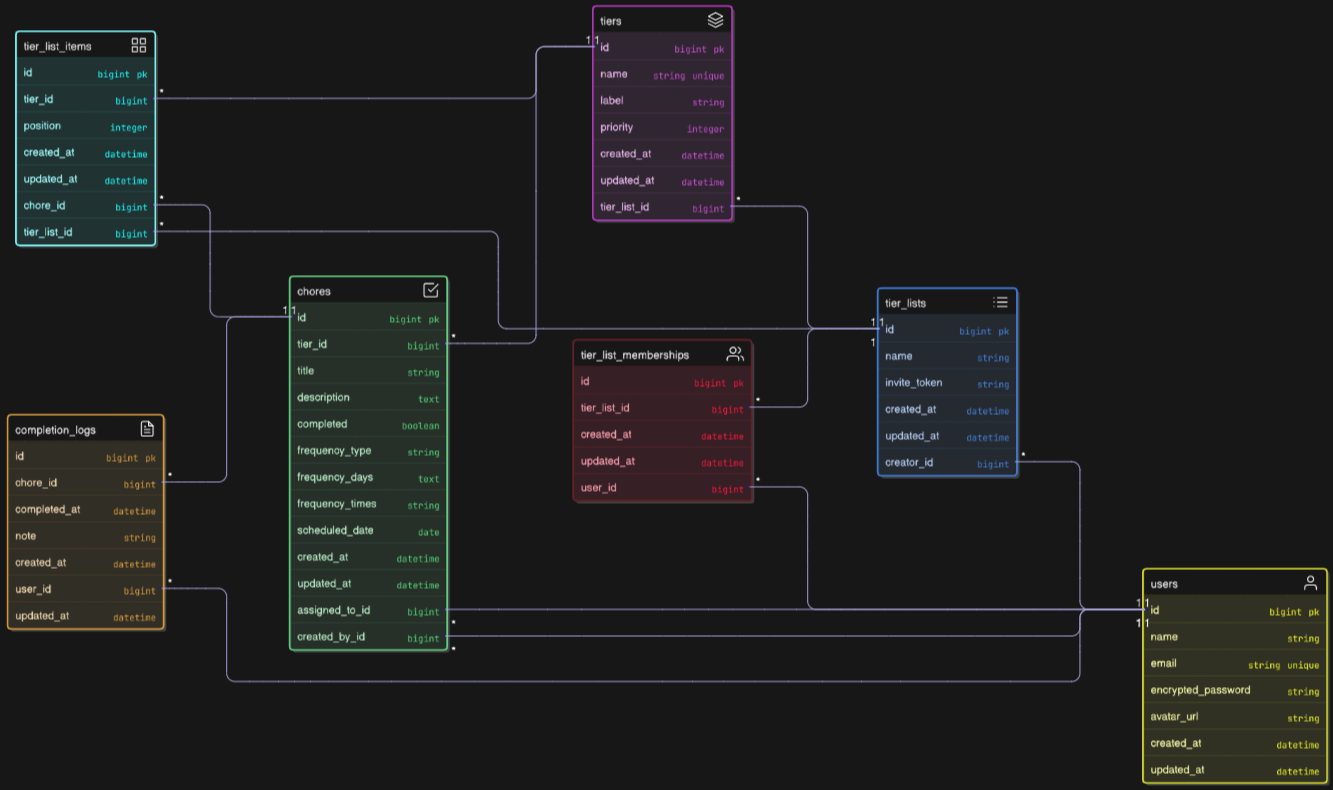1333x790 pixels.
Task: Click the updated_at row in chores table
Action: pyautogui.click(x=369, y=584)
